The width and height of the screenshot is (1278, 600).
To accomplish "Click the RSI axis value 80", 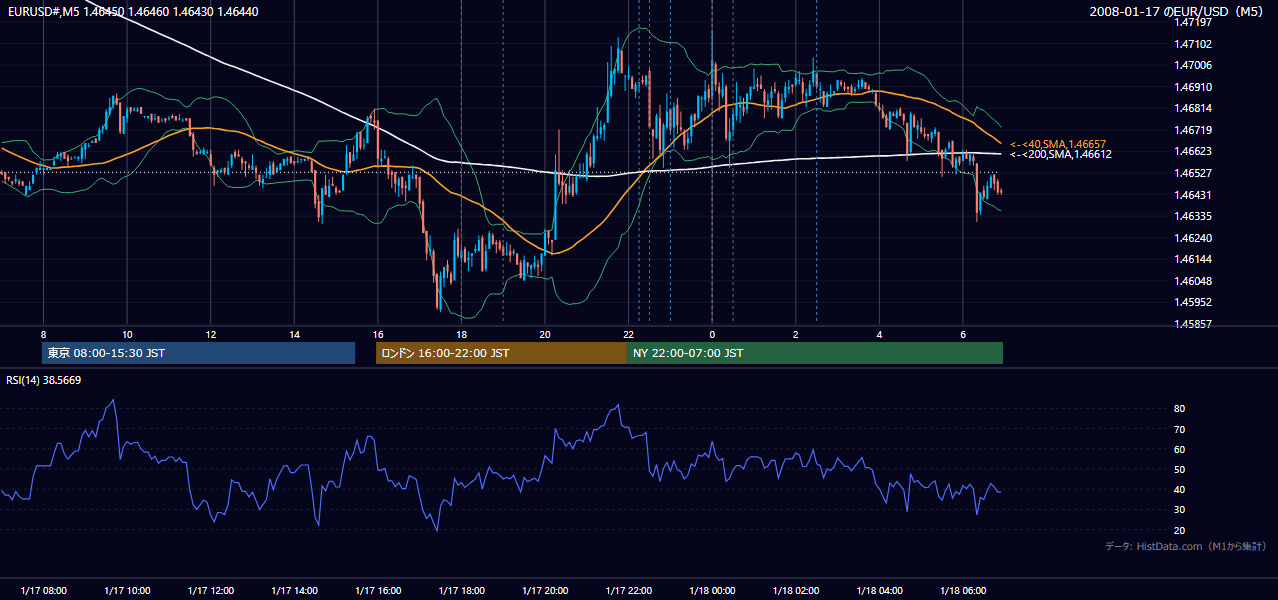I will [x=1180, y=409].
